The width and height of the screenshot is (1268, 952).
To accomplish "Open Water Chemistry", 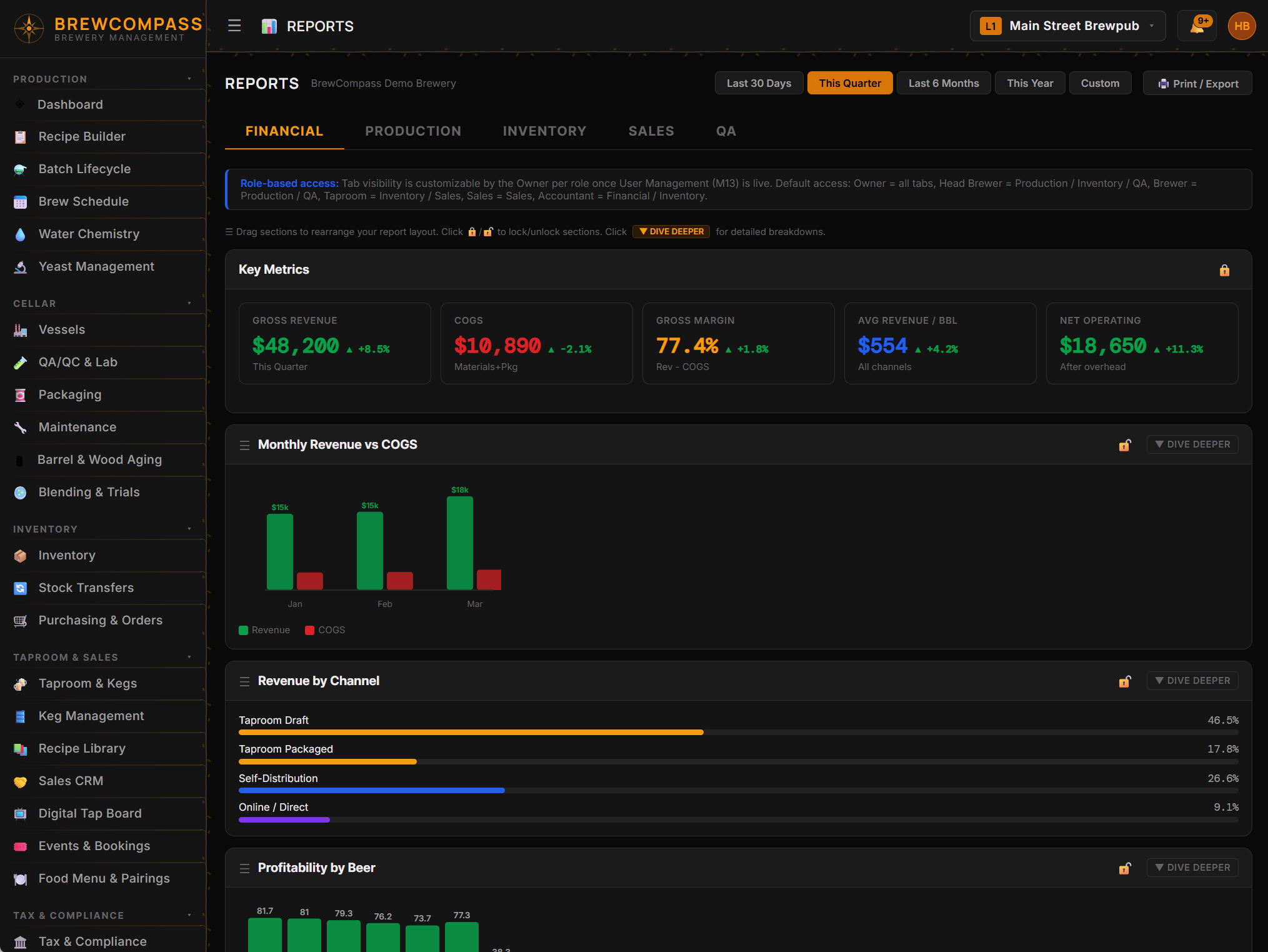I will coord(103,234).
